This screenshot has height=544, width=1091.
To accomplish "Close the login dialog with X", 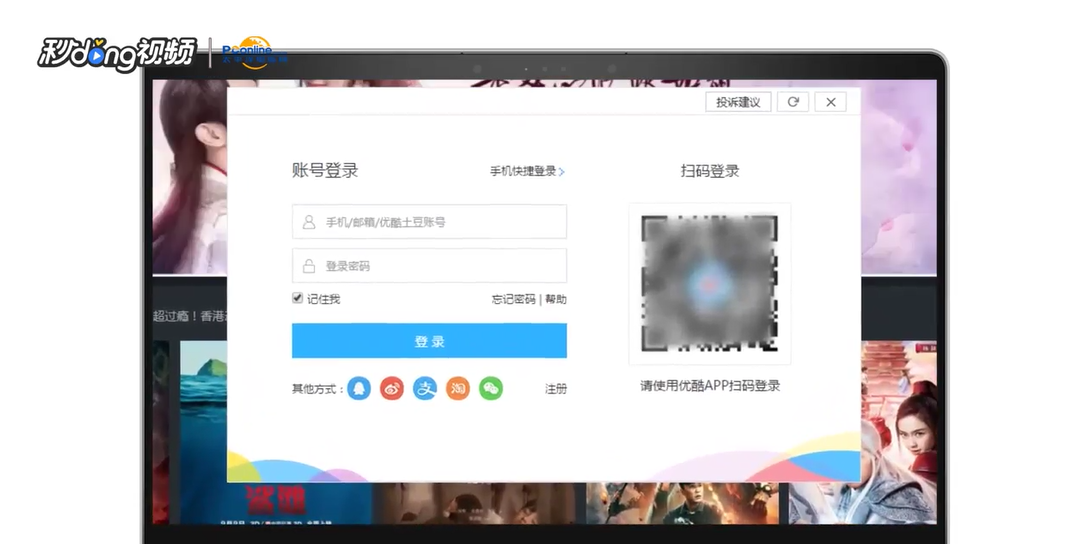I will [x=831, y=102].
